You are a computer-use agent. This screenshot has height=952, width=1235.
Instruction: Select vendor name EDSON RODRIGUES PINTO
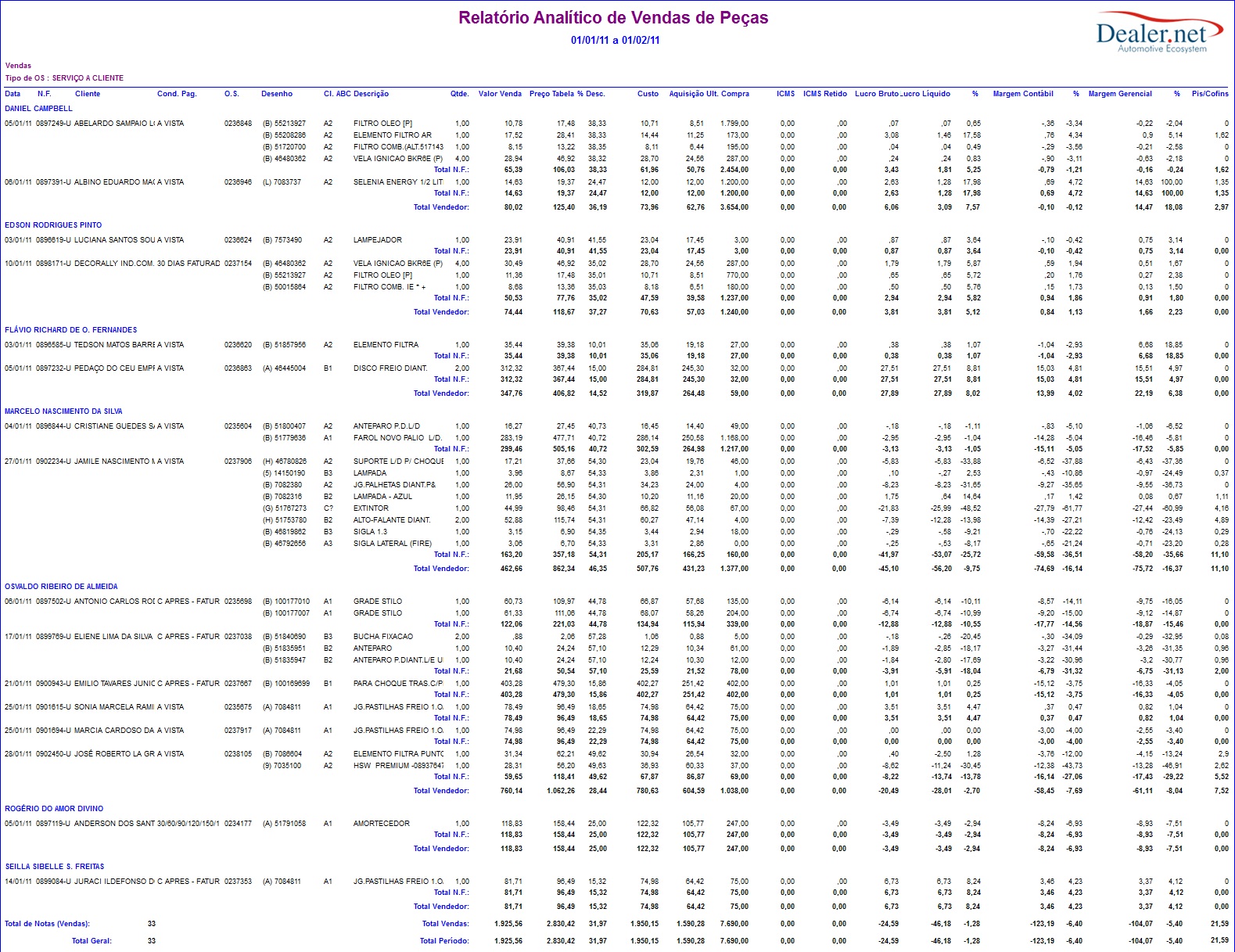point(53,225)
